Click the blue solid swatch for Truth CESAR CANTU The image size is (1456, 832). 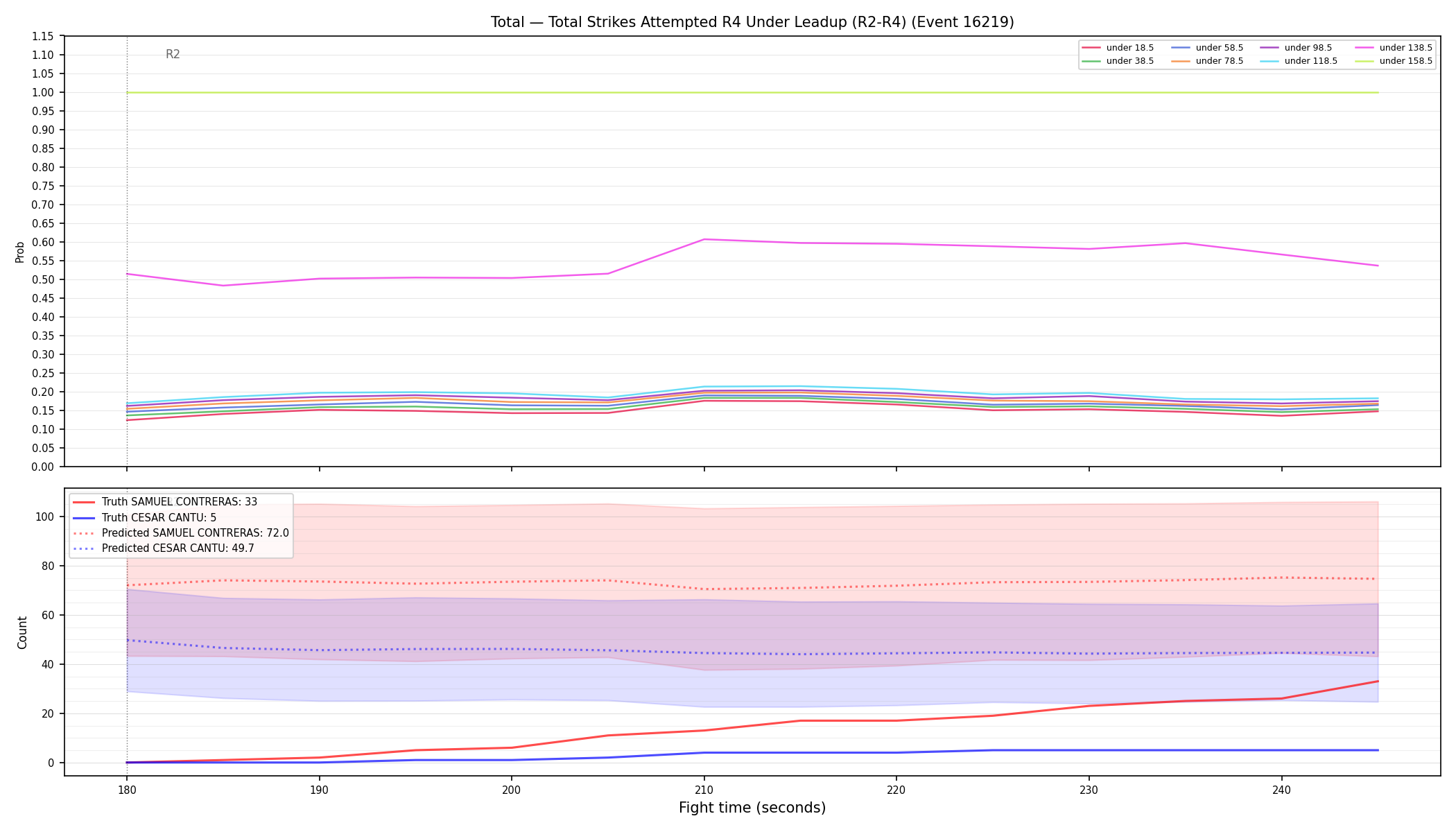[84, 517]
